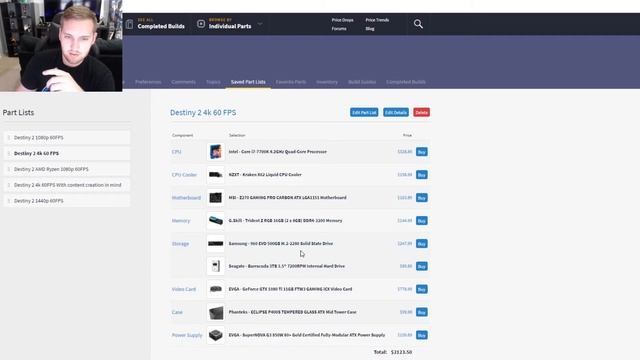Viewport: 640px width, 360px height.
Task: Click the Edit Details button
Action: [x=396, y=112]
